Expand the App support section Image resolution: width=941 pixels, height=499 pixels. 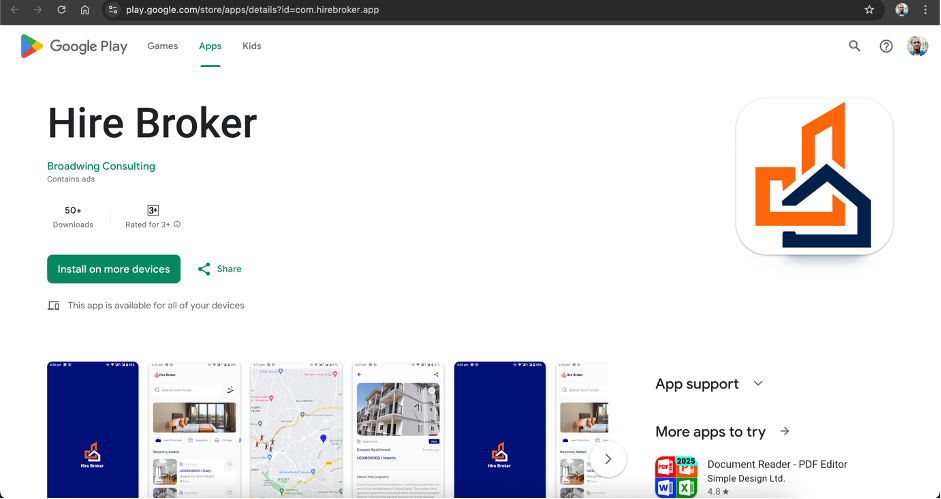758,384
